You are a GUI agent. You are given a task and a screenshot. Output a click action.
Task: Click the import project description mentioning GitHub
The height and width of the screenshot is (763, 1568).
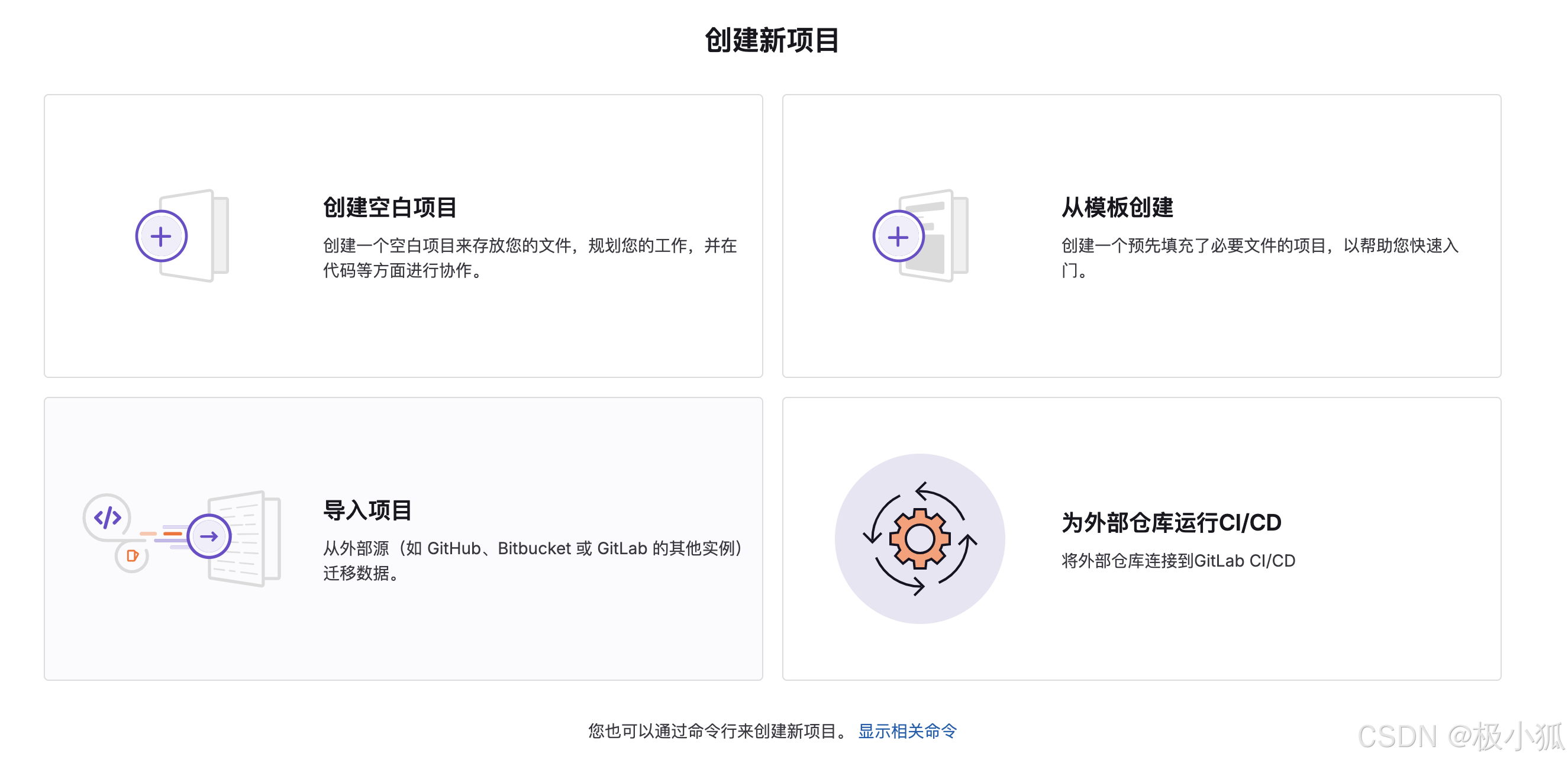click(x=532, y=549)
